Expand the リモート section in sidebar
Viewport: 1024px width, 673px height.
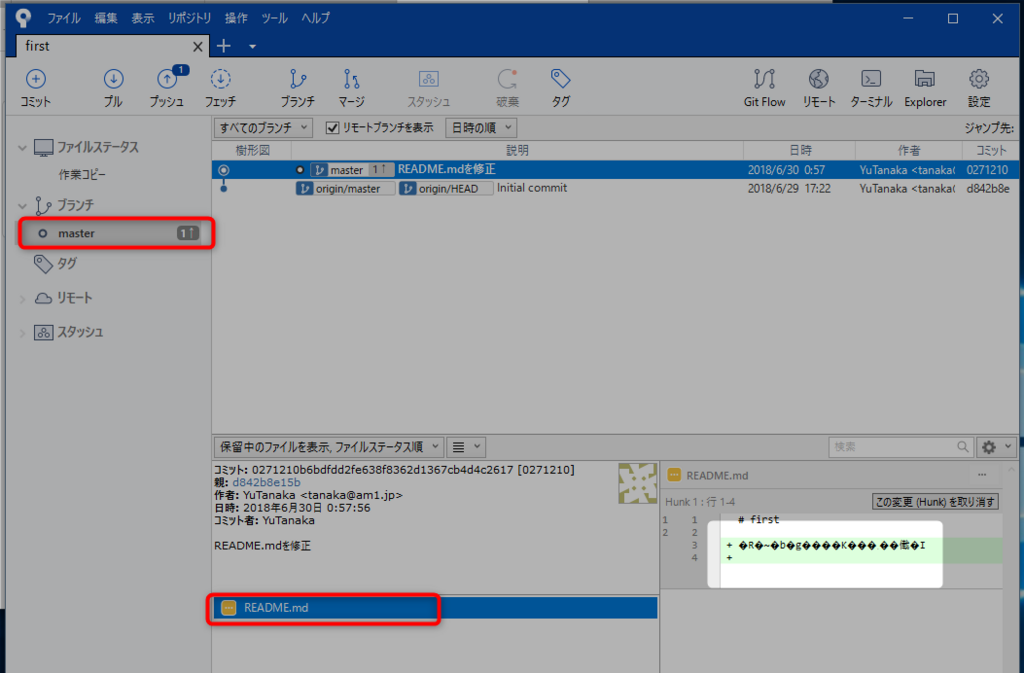click(22, 296)
